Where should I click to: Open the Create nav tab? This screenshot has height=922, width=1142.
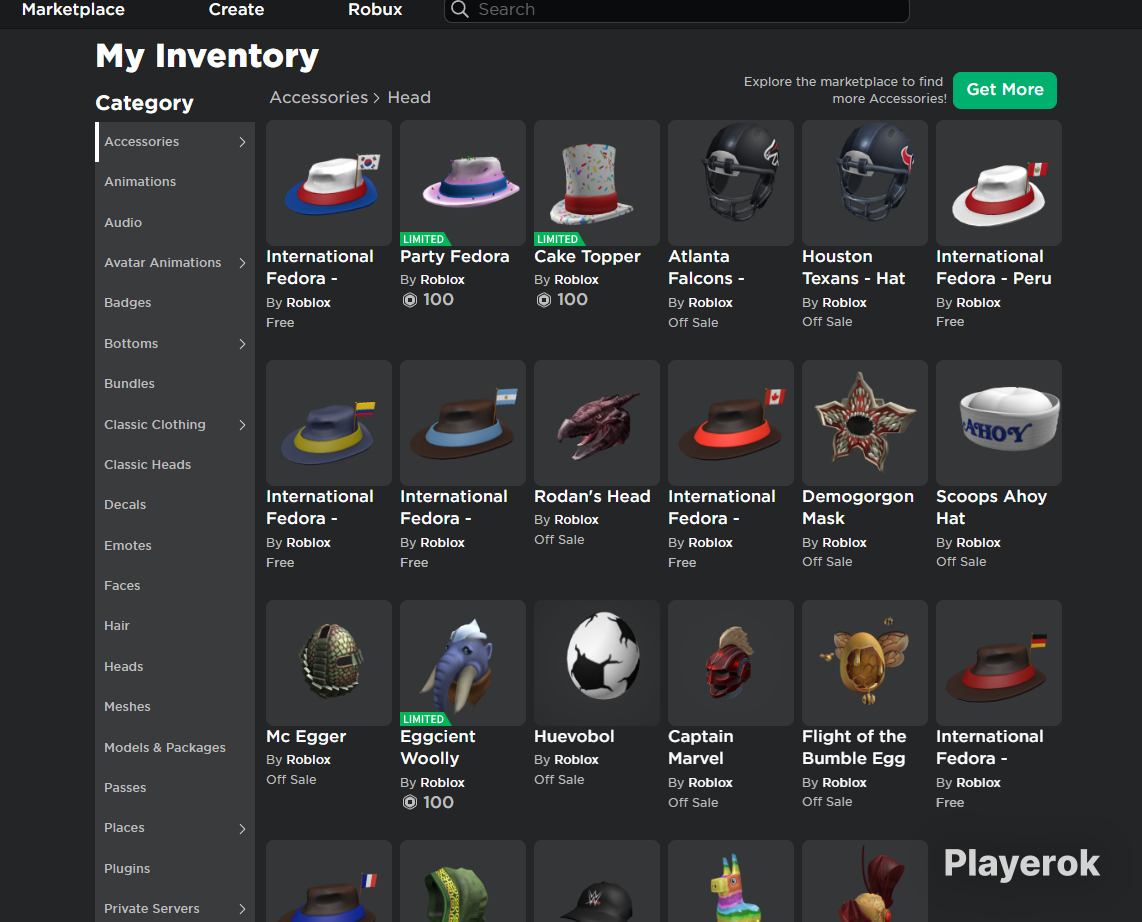pos(236,9)
